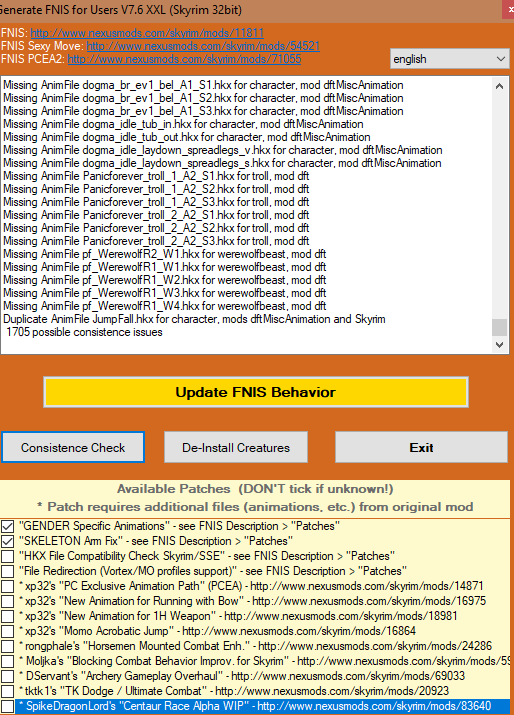514x715 pixels.
Task: Tick Momo Acrobatic Jump checkbox
Action: pyautogui.click(x=7, y=632)
